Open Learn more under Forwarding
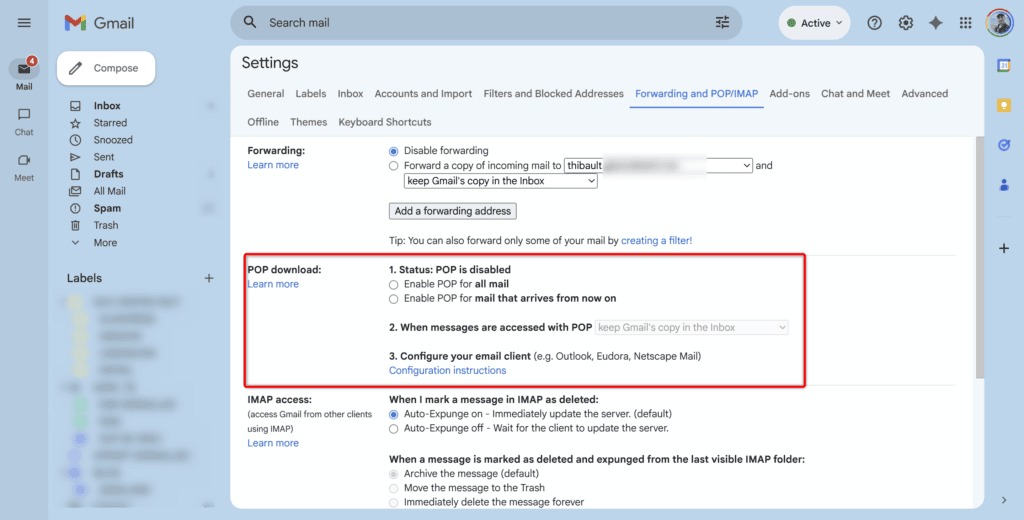 click(x=273, y=165)
